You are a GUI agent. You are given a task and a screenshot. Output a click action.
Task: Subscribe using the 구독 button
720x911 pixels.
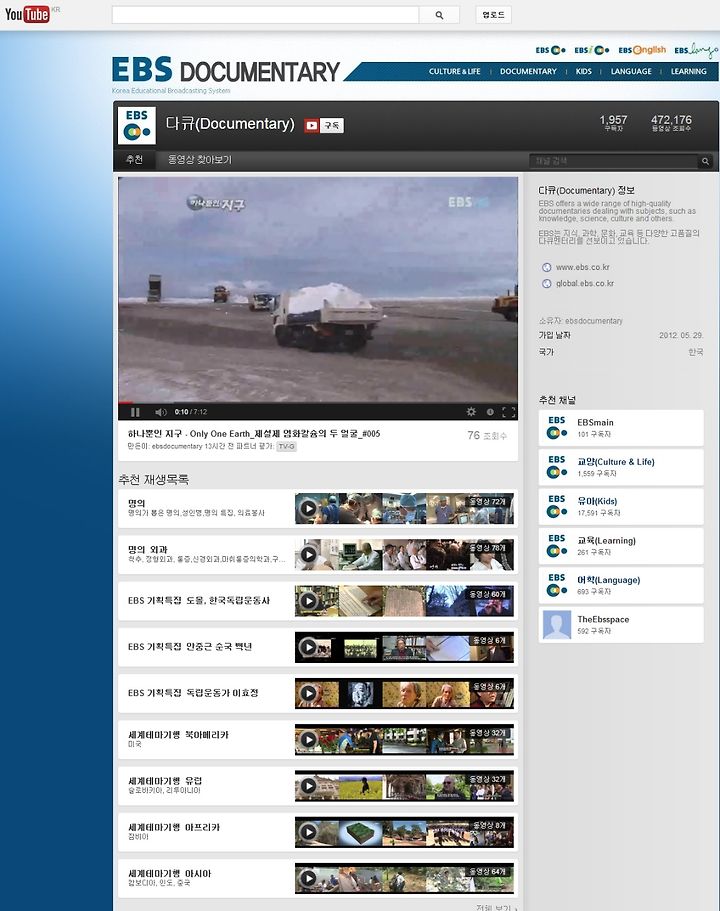[324, 125]
